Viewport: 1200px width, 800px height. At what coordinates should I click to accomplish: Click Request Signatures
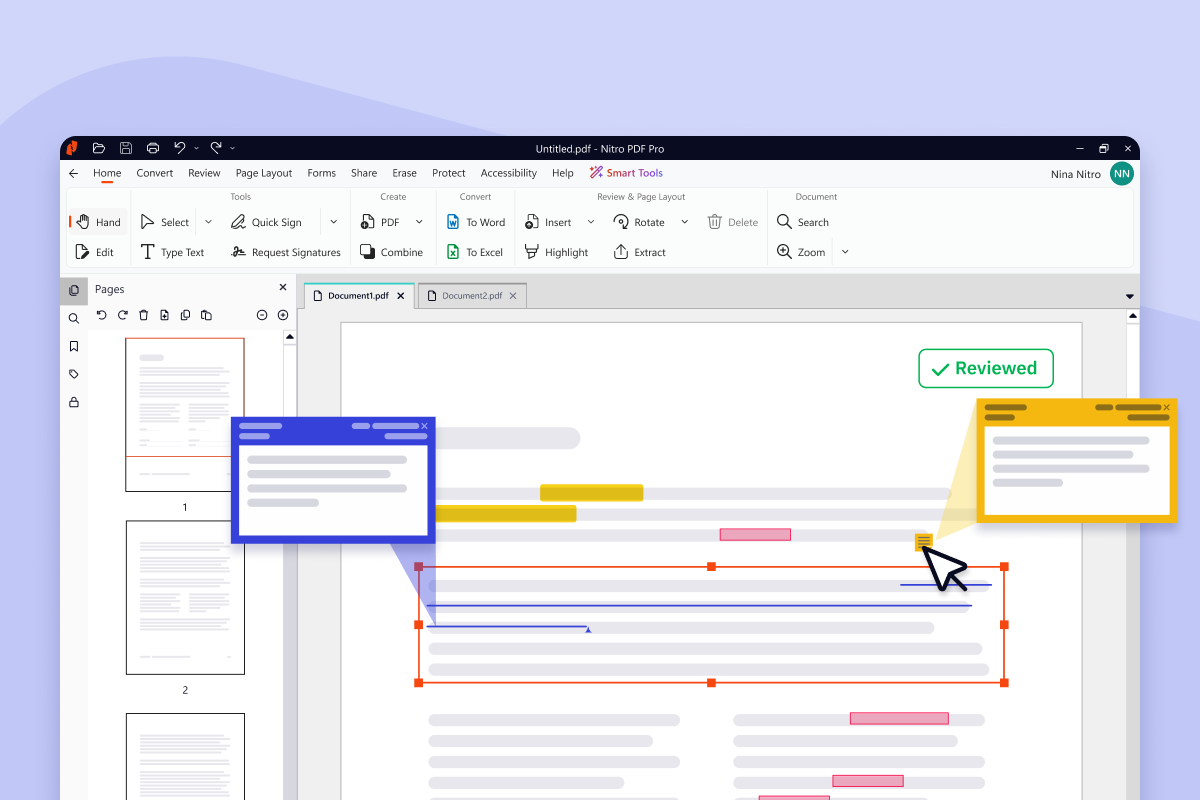[x=286, y=252]
